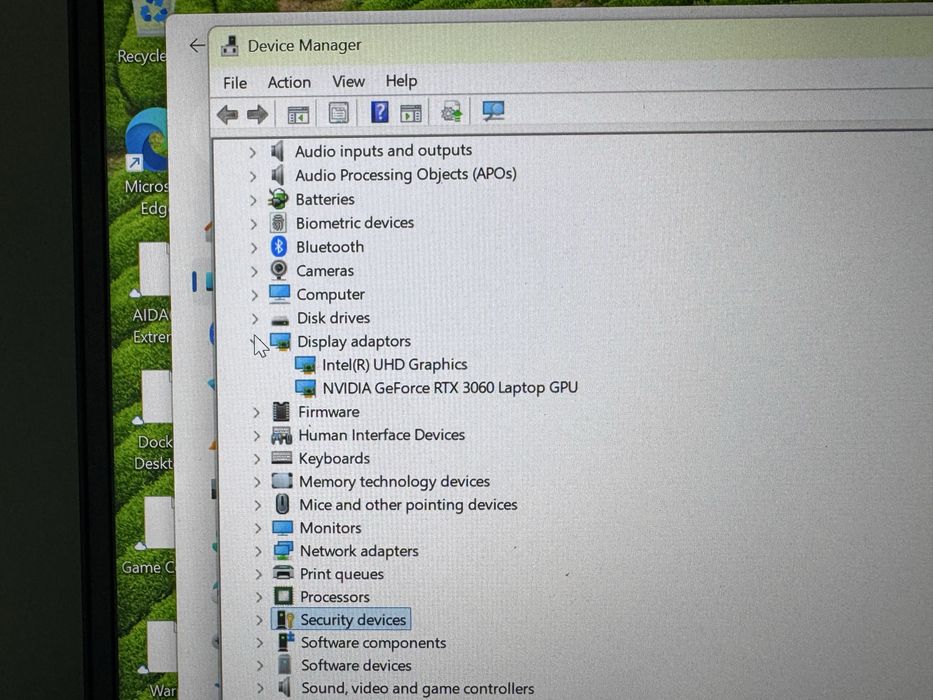Click the Device Manager title bar icon
The width and height of the screenshot is (933, 700).
click(x=230, y=46)
